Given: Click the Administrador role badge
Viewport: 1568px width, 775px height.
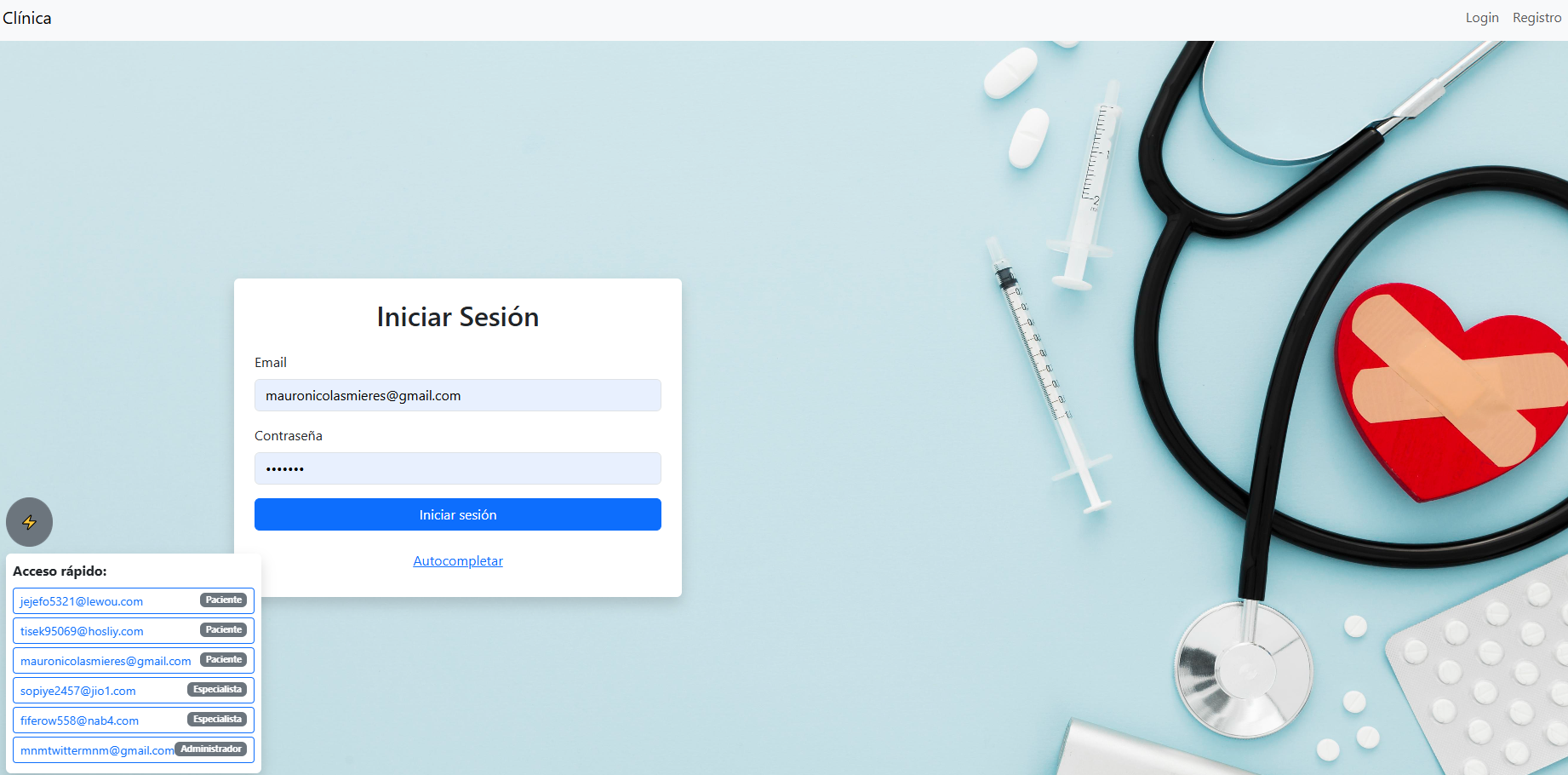Looking at the screenshot, I should click(x=211, y=749).
